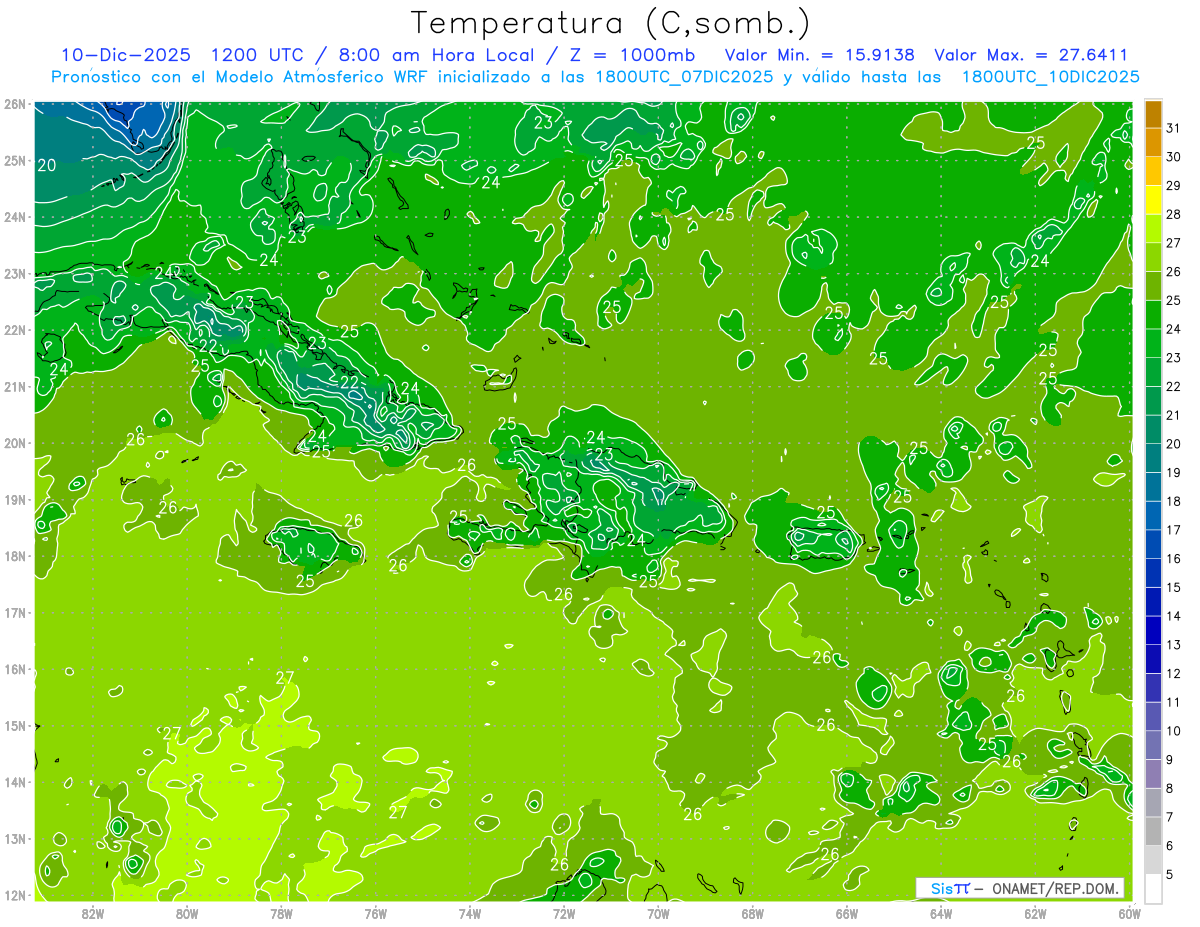Click the '82W' longitude axis label
Screen dimensions: 1200x927
tap(92, 913)
